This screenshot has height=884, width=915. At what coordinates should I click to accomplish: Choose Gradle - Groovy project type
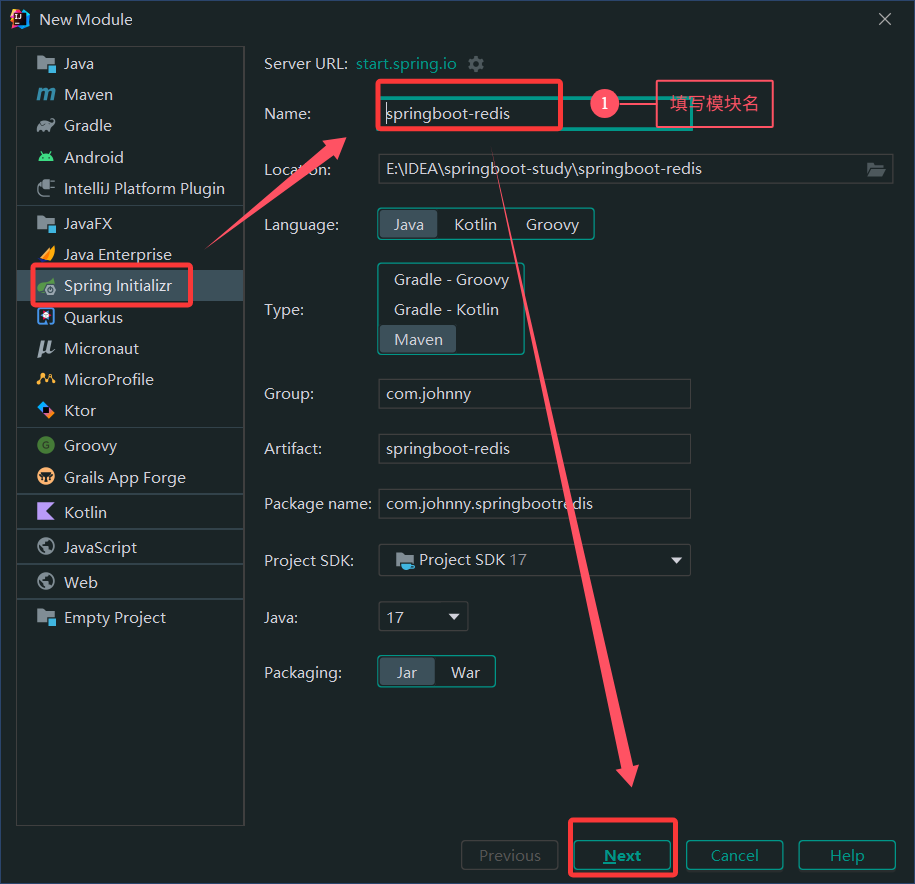coord(451,280)
